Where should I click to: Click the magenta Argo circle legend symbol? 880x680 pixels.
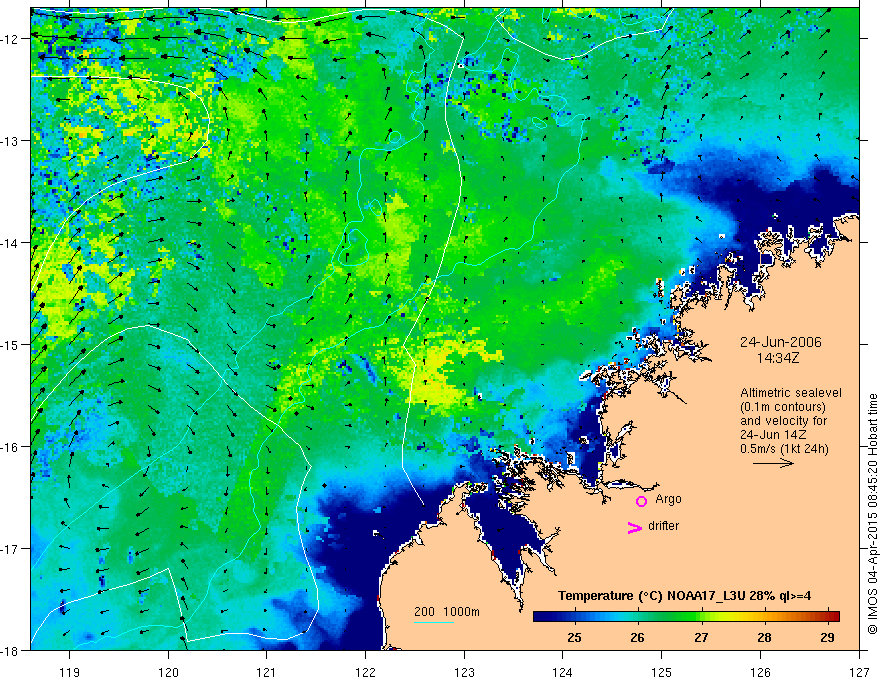[x=641, y=501]
